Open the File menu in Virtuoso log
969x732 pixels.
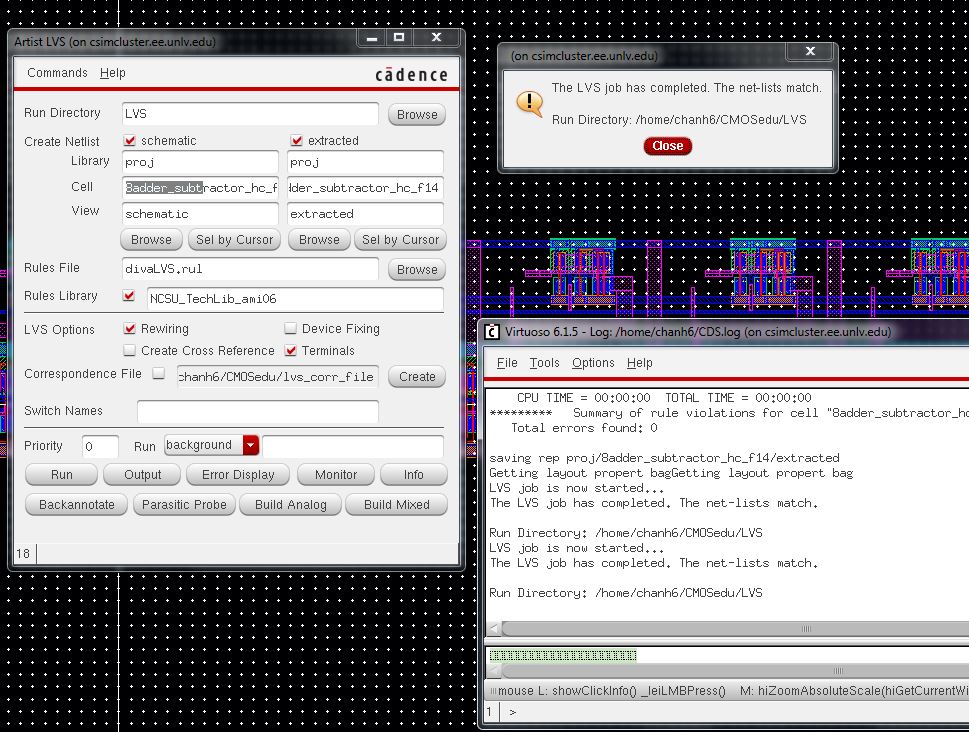click(x=507, y=363)
